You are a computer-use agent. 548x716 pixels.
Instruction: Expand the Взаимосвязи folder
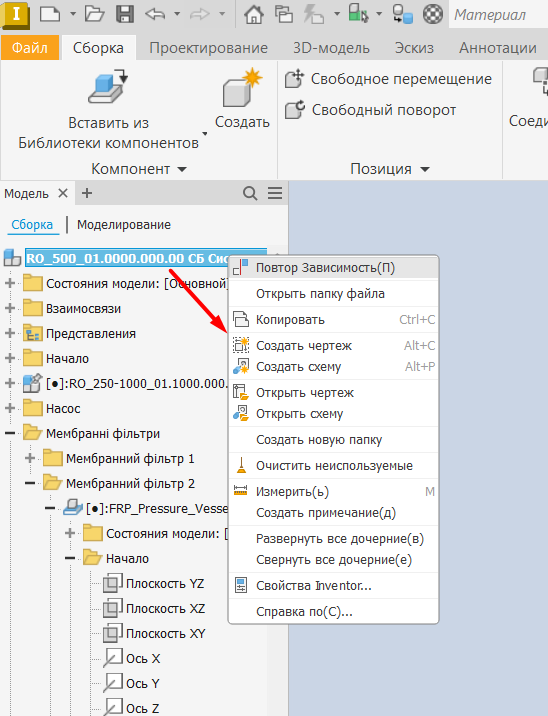pyautogui.click(x=10, y=308)
